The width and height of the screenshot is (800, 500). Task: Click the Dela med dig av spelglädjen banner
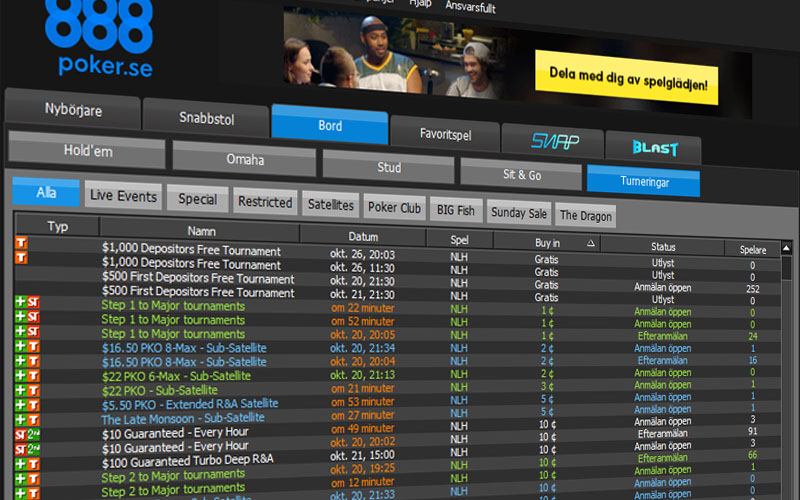click(x=627, y=78)
